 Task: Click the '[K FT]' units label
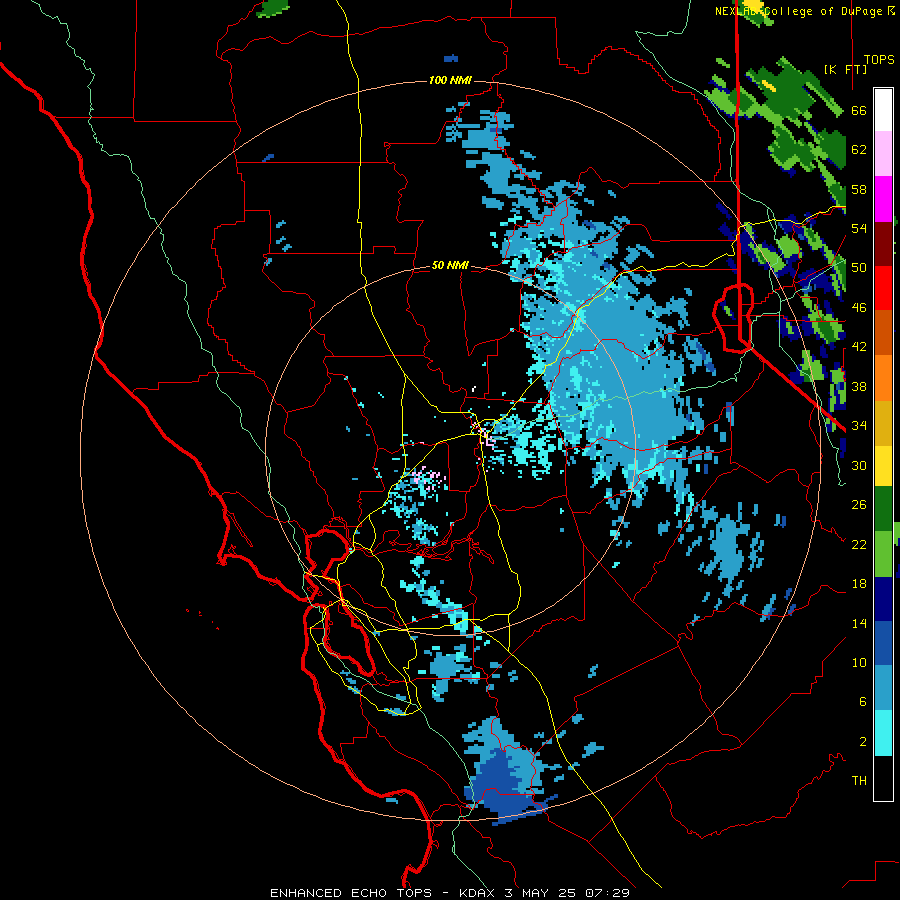coord(845,70)
